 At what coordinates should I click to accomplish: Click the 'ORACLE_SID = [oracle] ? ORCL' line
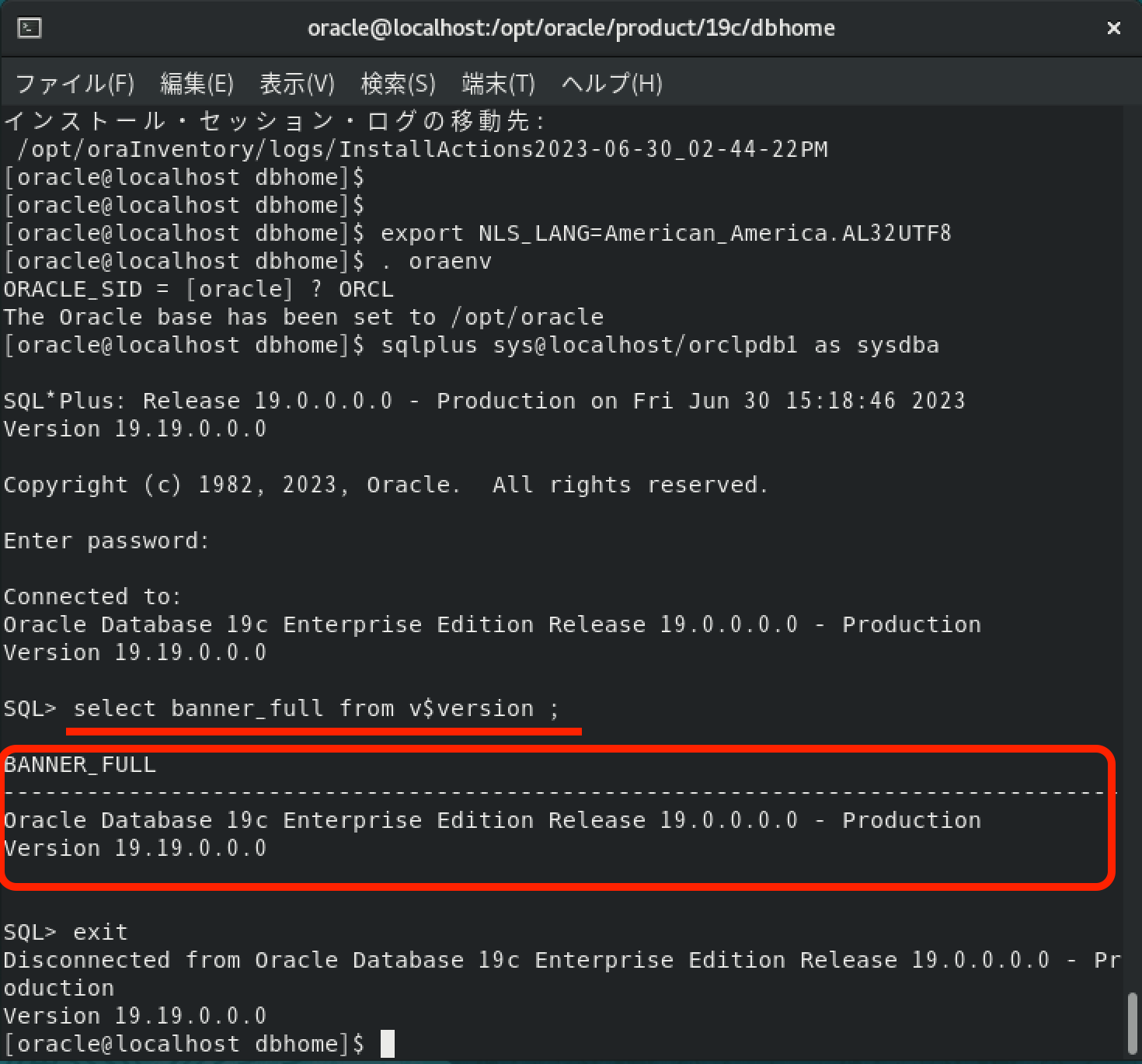tap(199, 289)
